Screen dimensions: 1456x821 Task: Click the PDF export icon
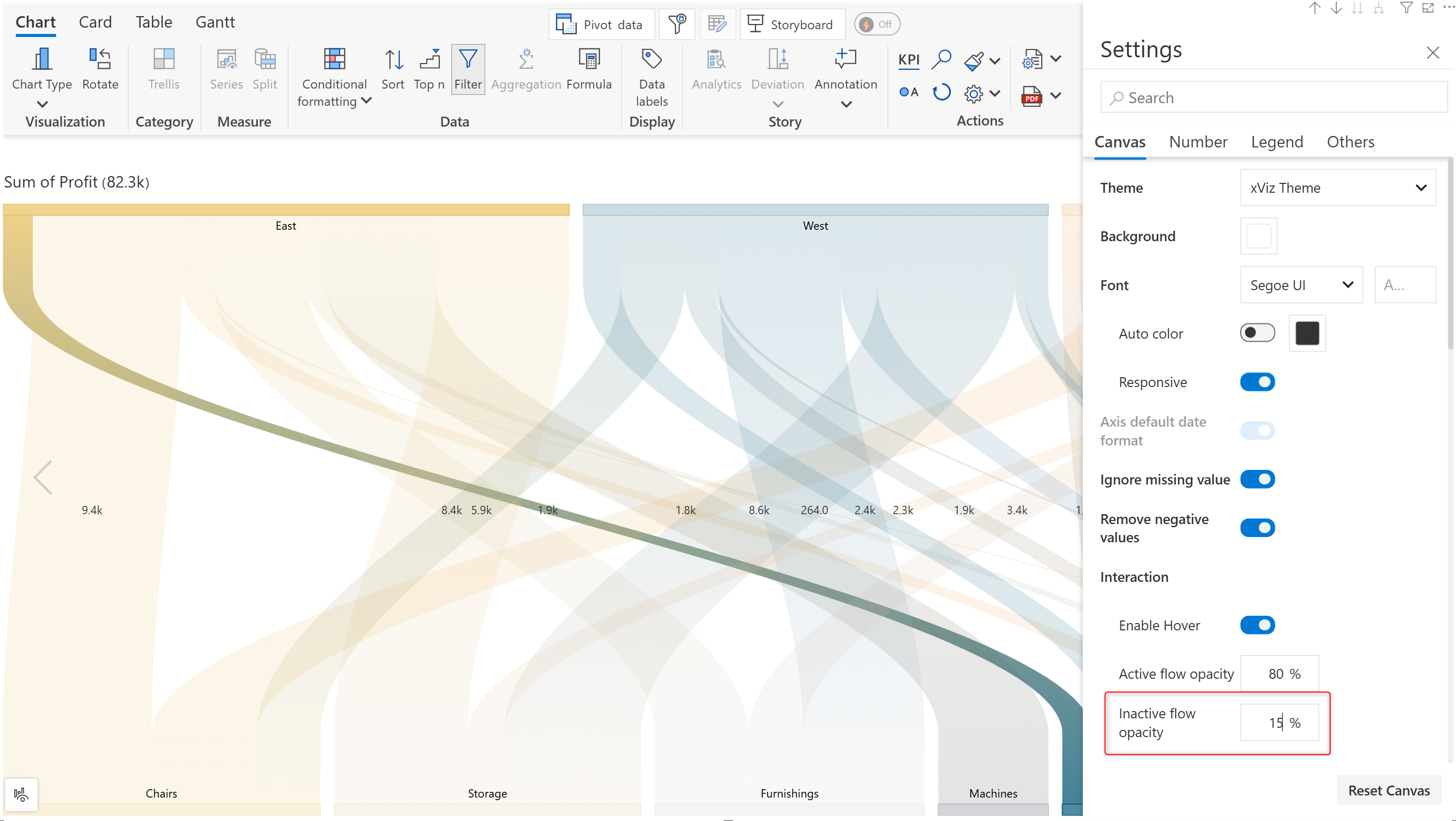(x=1031, y=96)
